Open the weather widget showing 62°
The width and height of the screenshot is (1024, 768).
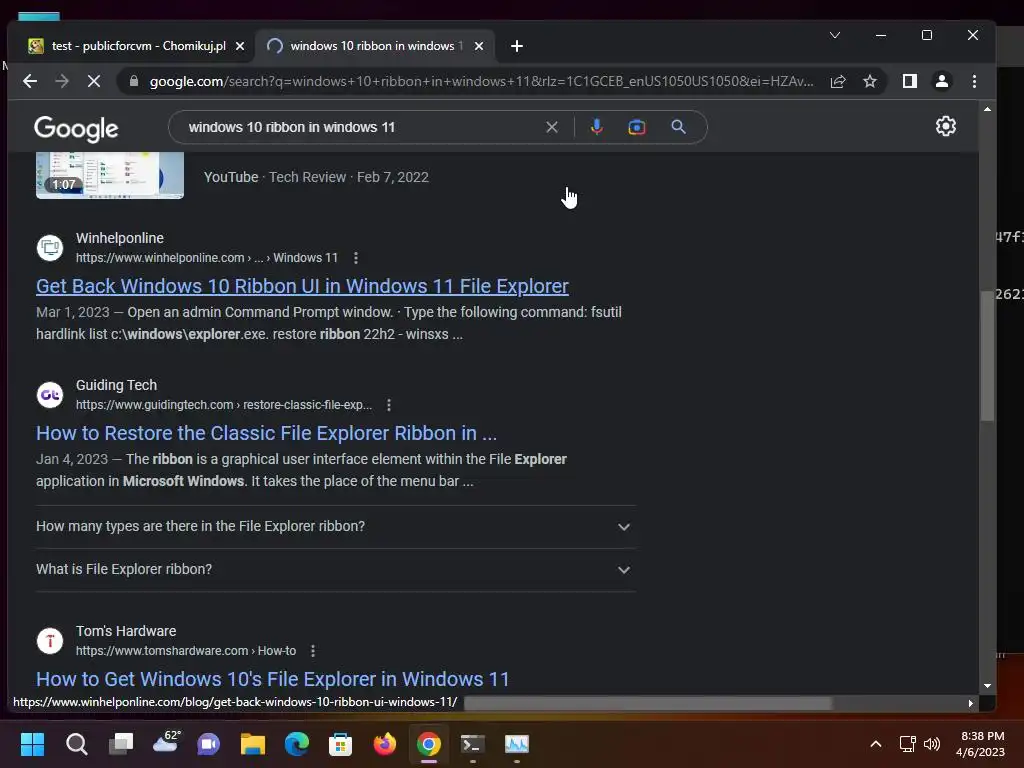[165, 743]
